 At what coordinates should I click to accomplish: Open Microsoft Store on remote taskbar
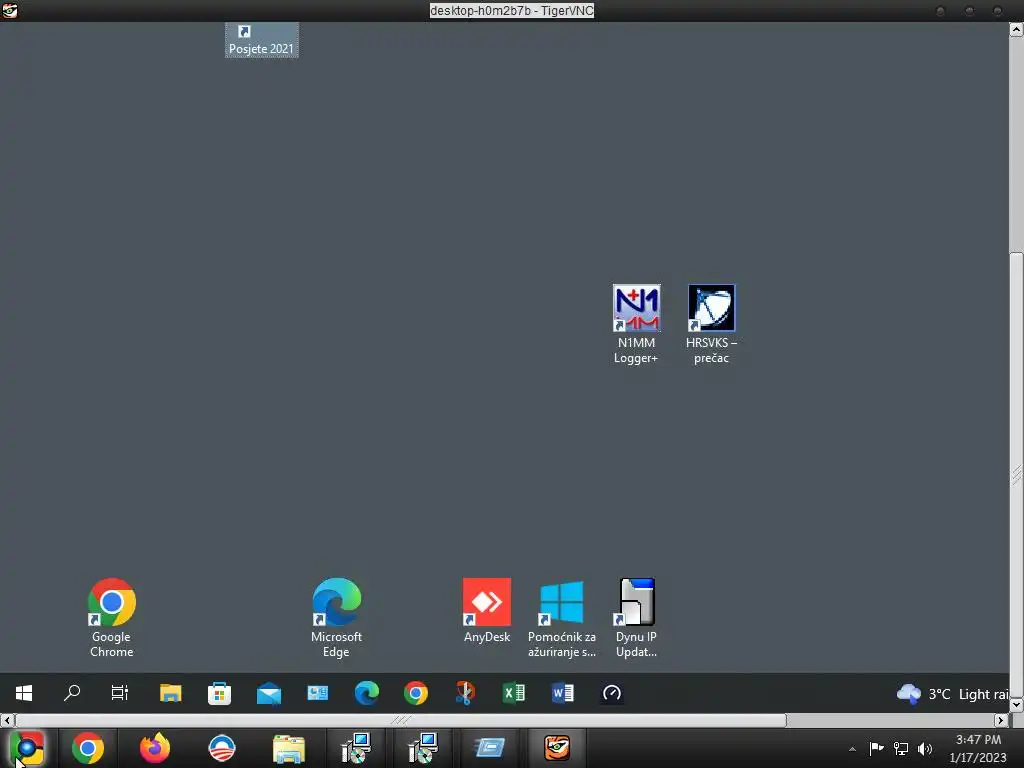pos(219,693)
